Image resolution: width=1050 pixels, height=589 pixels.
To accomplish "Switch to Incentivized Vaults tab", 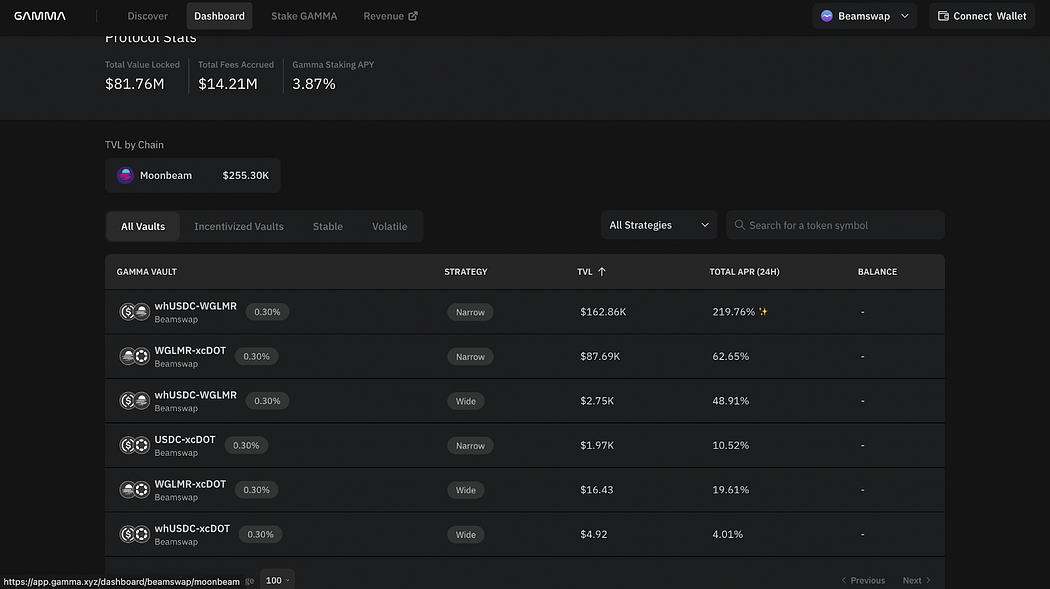I will pos(239,226).
